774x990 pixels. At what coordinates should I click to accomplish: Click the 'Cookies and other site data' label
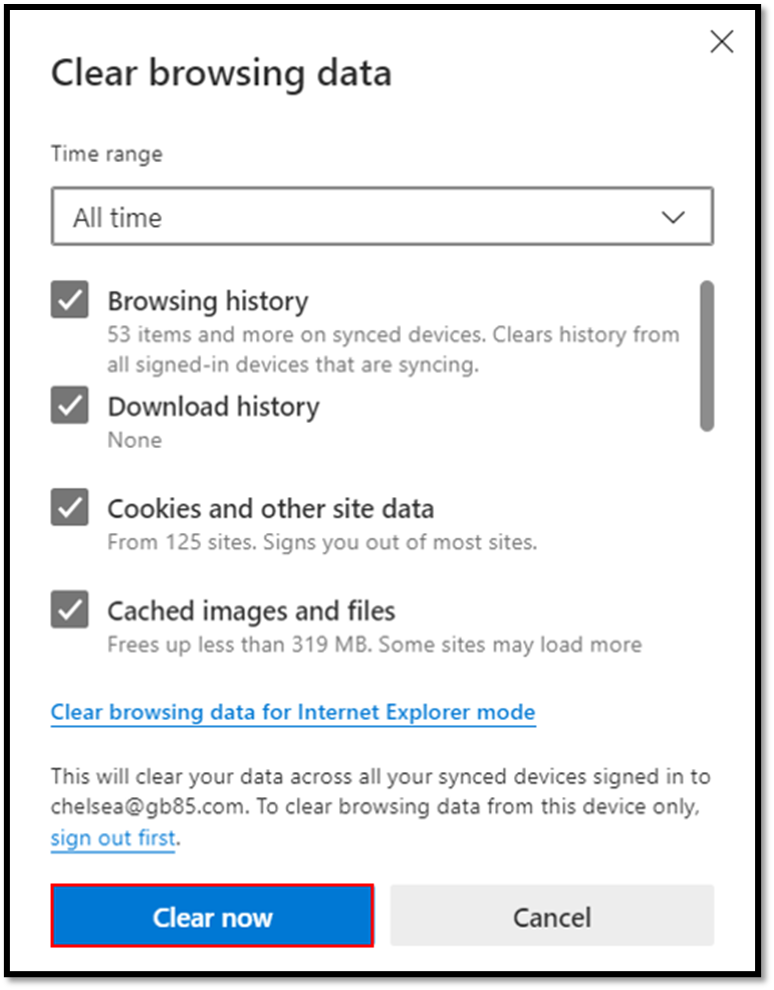point(270,509)
